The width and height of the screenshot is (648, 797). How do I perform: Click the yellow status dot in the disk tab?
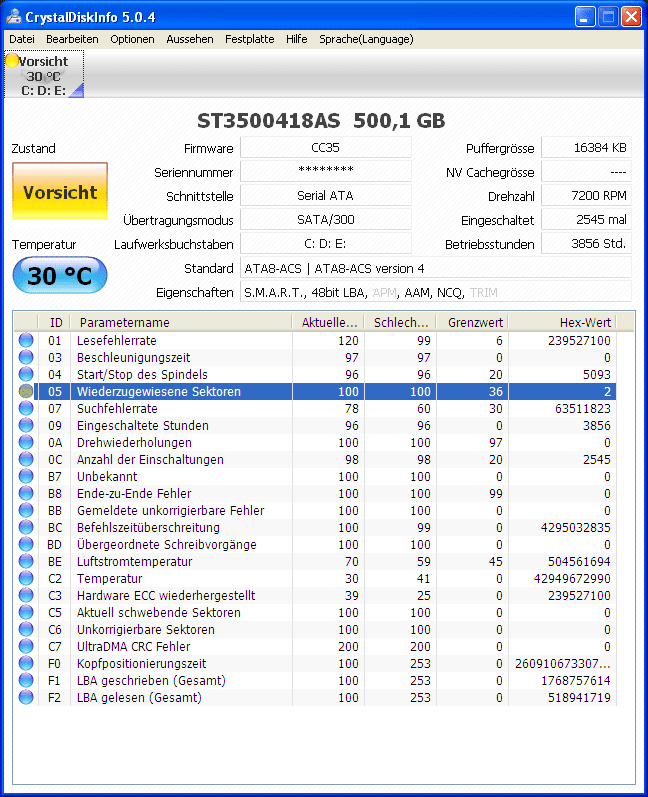click(x=12, y=61)
